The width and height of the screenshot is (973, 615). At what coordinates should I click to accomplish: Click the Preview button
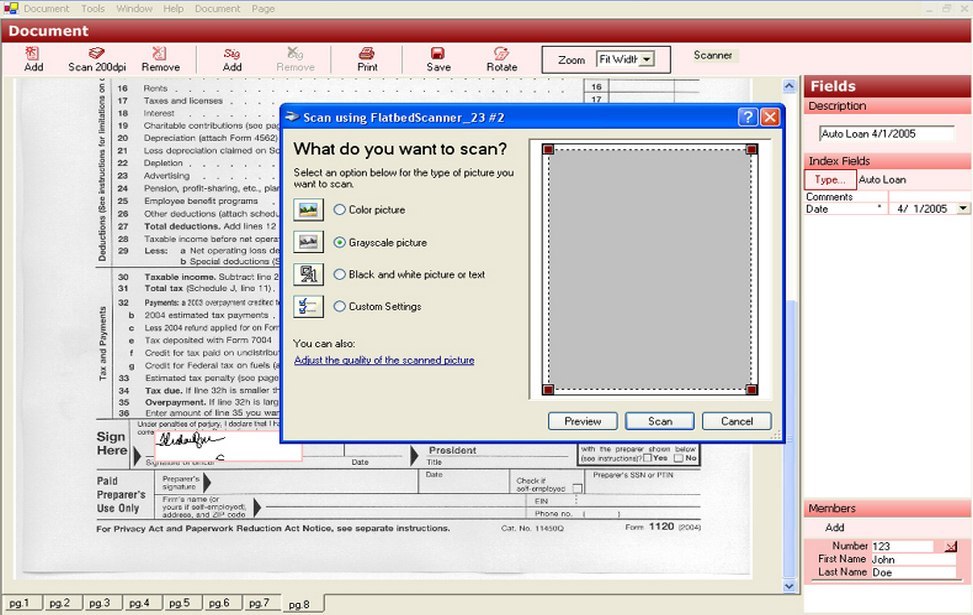pyautogui.click(x=582, y=421)
